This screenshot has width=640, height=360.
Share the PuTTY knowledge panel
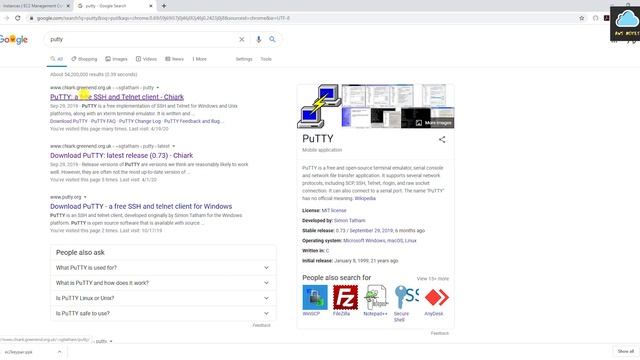[x=442, y=140]
